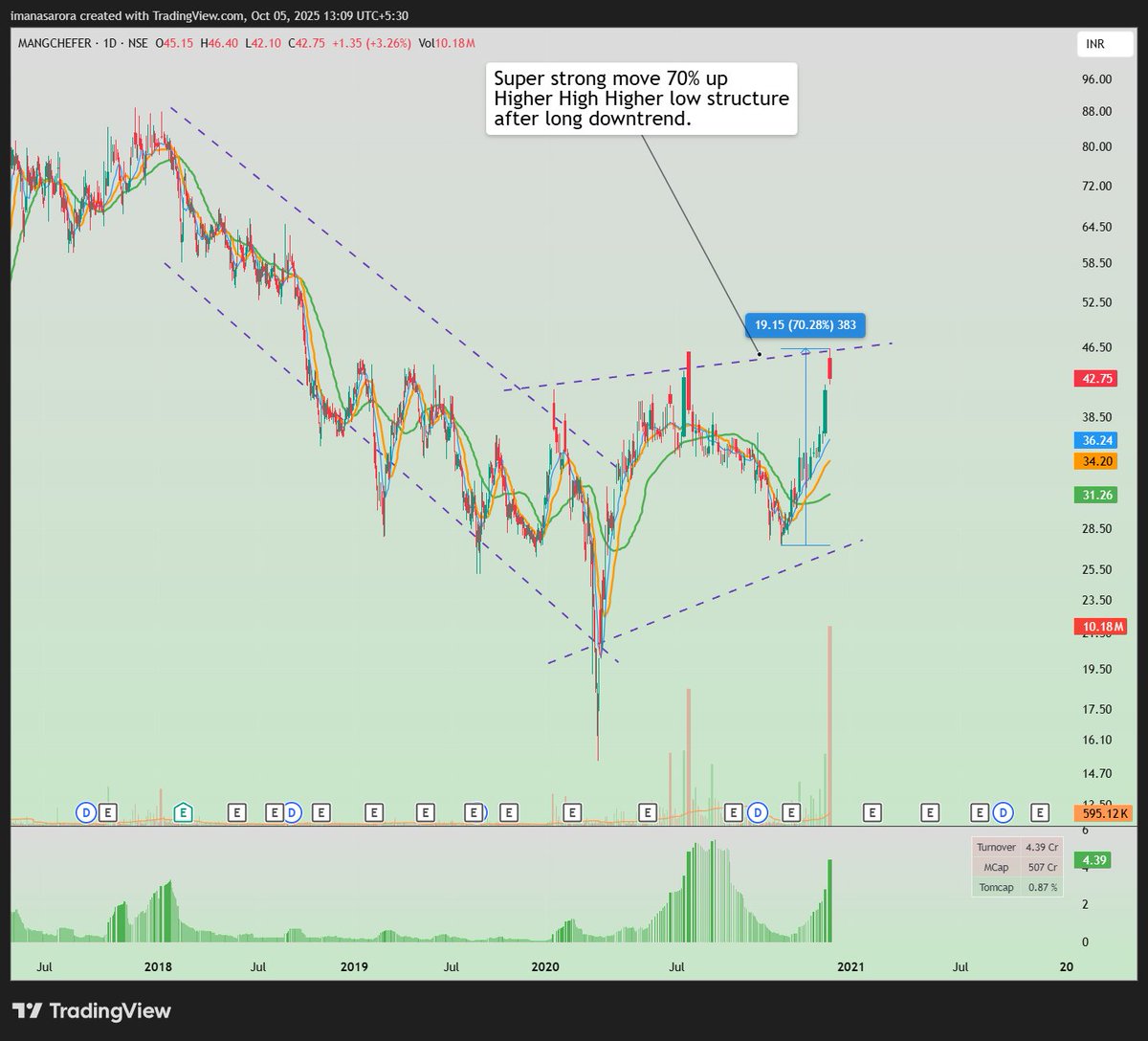Click the orange moving-average price label 34.20
1148x1041 pixels.
coord(1096,461)
